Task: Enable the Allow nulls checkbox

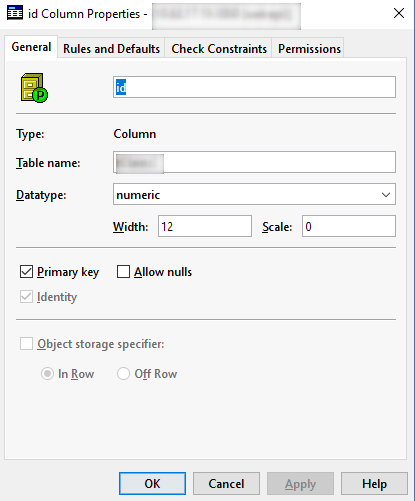Action: point(123,272)
